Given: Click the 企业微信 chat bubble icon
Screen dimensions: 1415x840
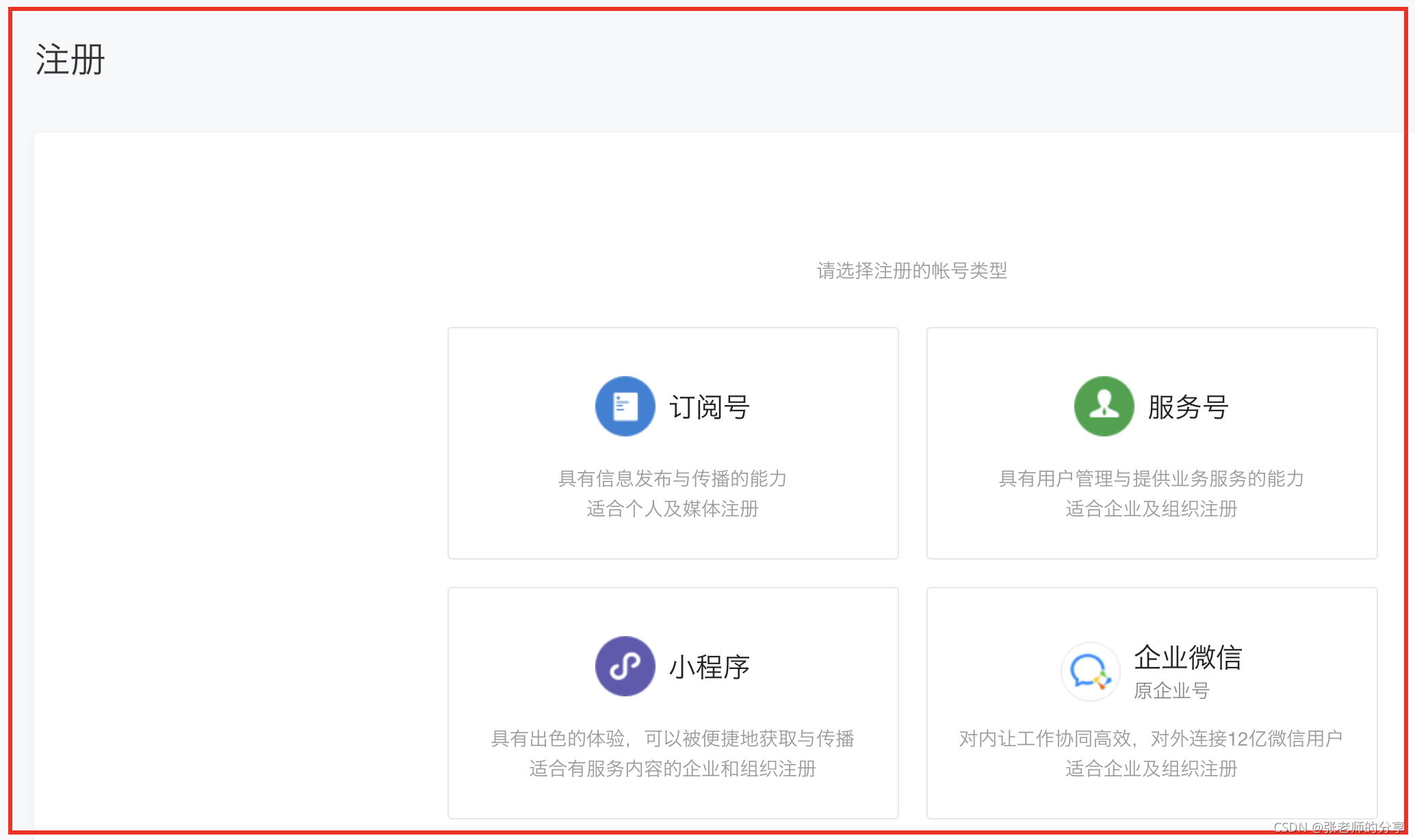Looking at the screenshot, I should (x=1090, y=671).
